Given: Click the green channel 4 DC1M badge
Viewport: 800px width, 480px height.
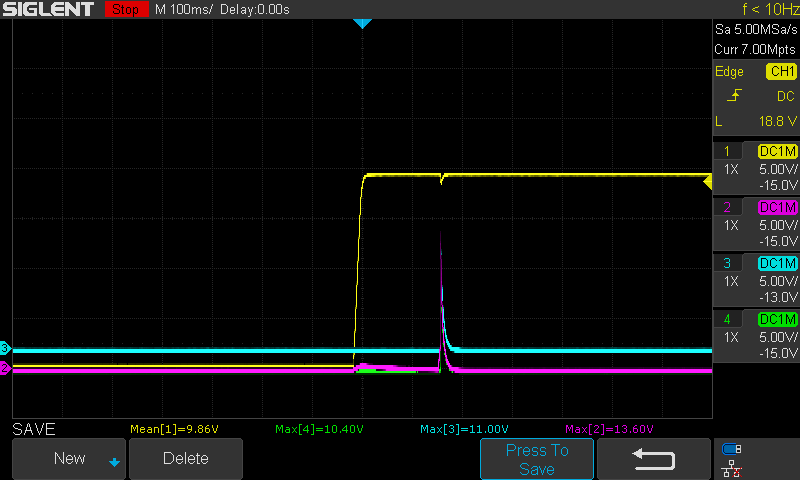Looking at the screenshot, I should [x=778, y=319].
